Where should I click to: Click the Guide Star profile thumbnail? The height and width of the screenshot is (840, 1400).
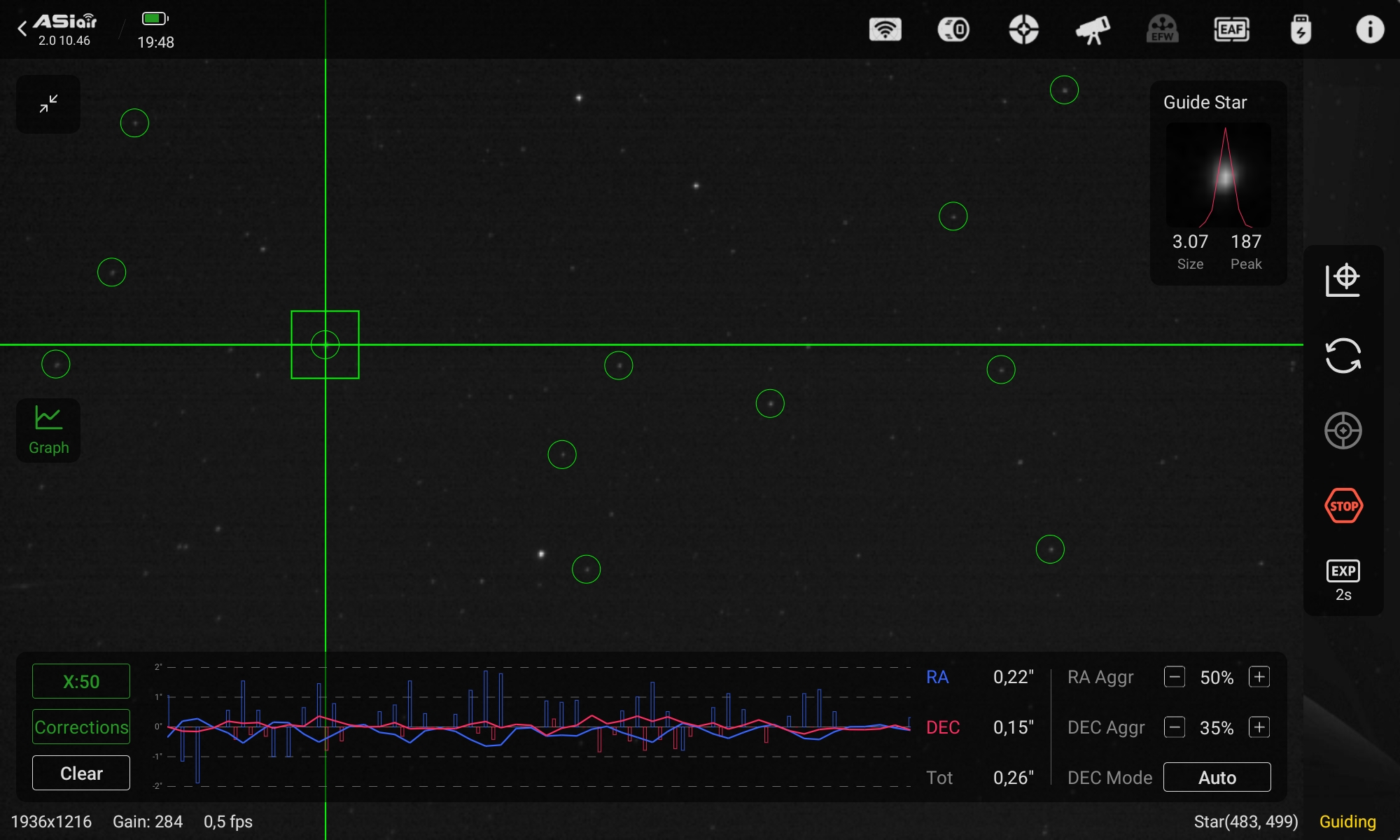tap(1219, 175)
